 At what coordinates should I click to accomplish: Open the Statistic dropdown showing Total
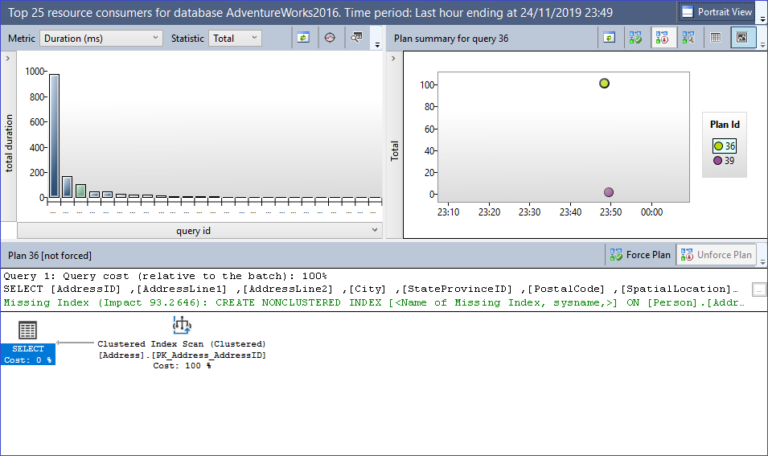point(235,38)
